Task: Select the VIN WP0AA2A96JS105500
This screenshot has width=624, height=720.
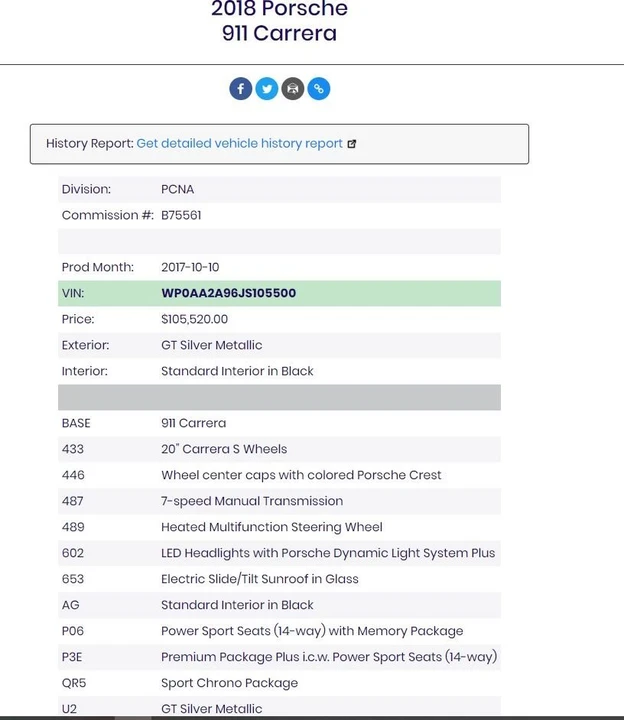Action: tap(228, 293)
